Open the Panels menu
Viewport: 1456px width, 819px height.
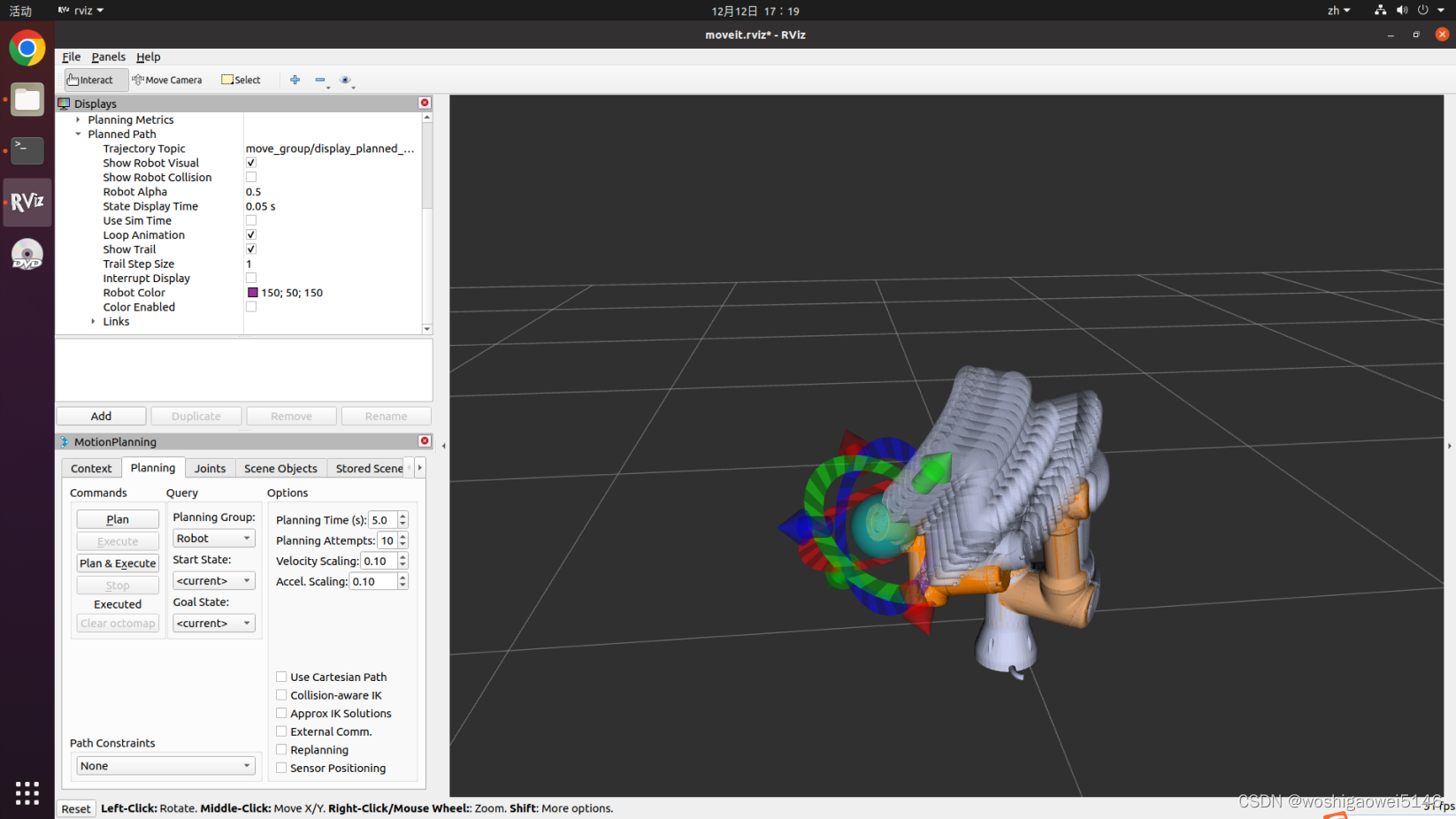[109, 57]
